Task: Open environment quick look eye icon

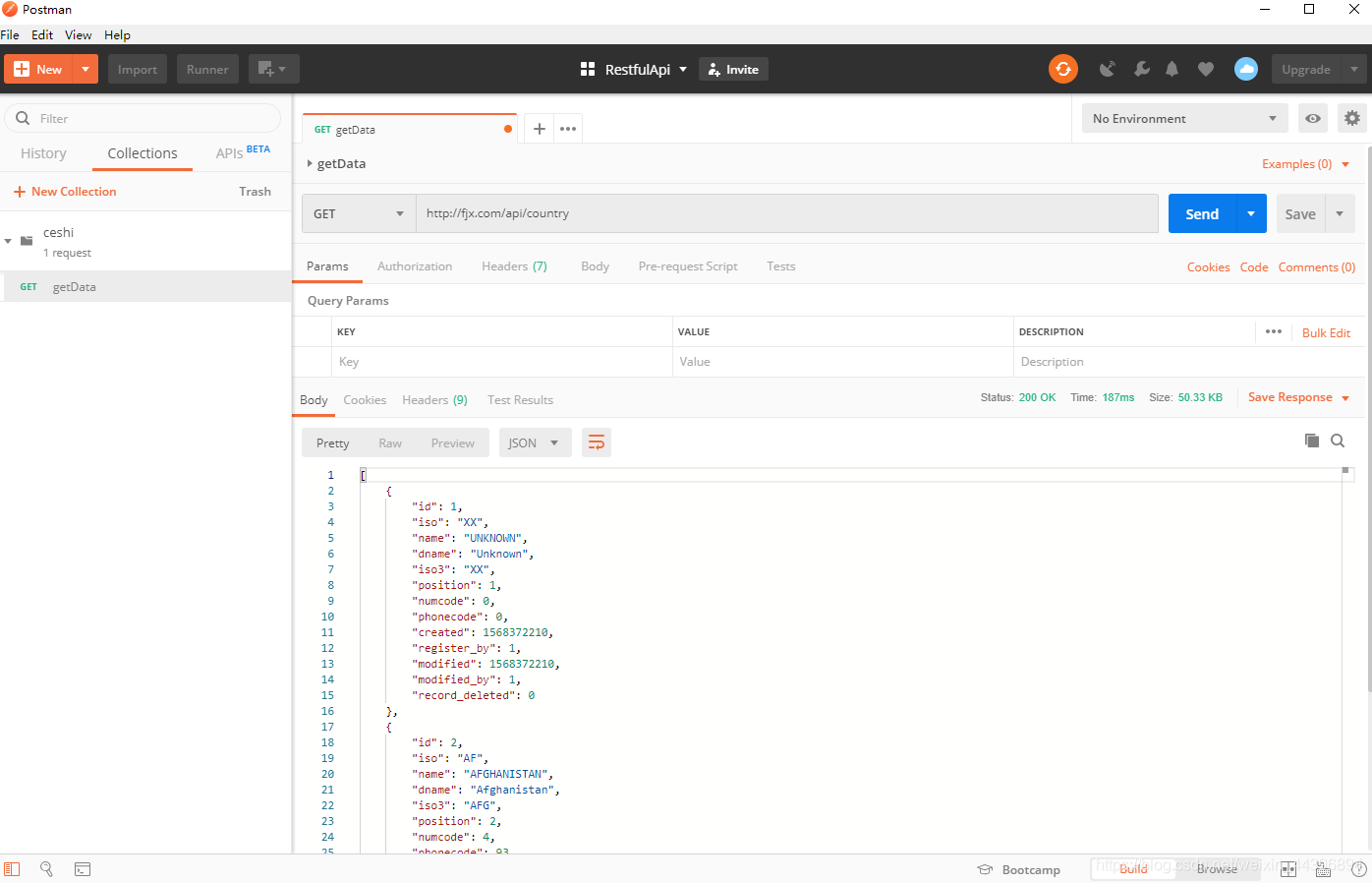Action: [1313, 118]
